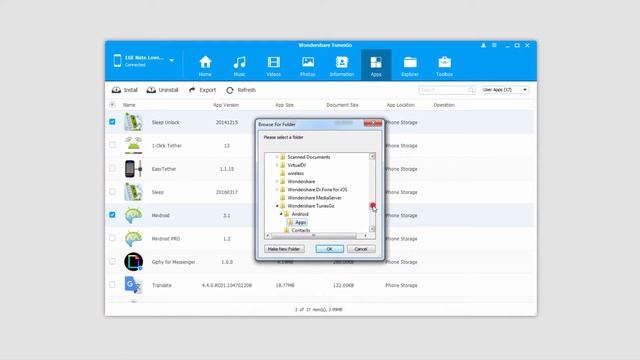
Task: Sort by App Location column header
Action: pyautogui.click(x=400, y=105)
